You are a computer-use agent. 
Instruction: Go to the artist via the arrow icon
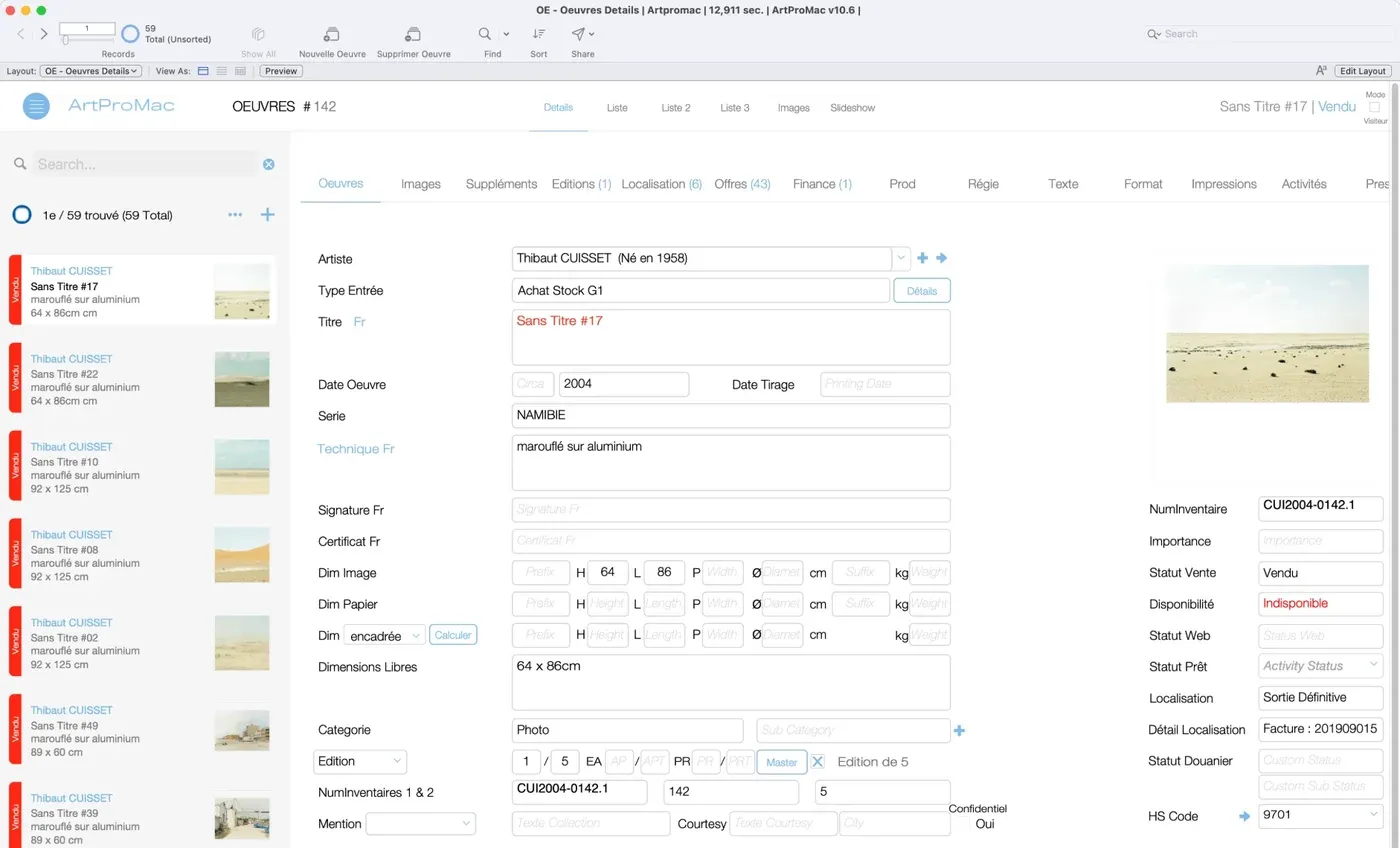(941, 258)
